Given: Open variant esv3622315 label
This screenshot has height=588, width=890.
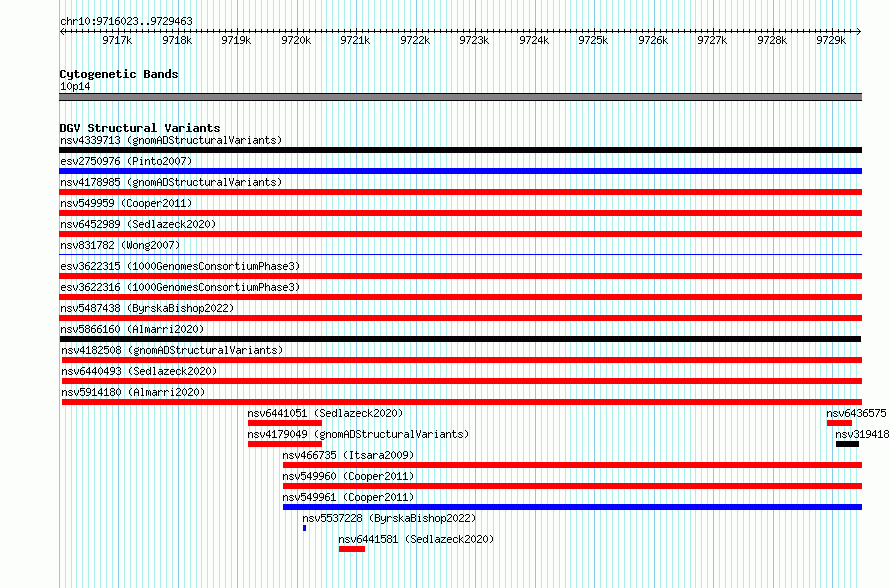Looking at the screenshot, I should (180, 266).
